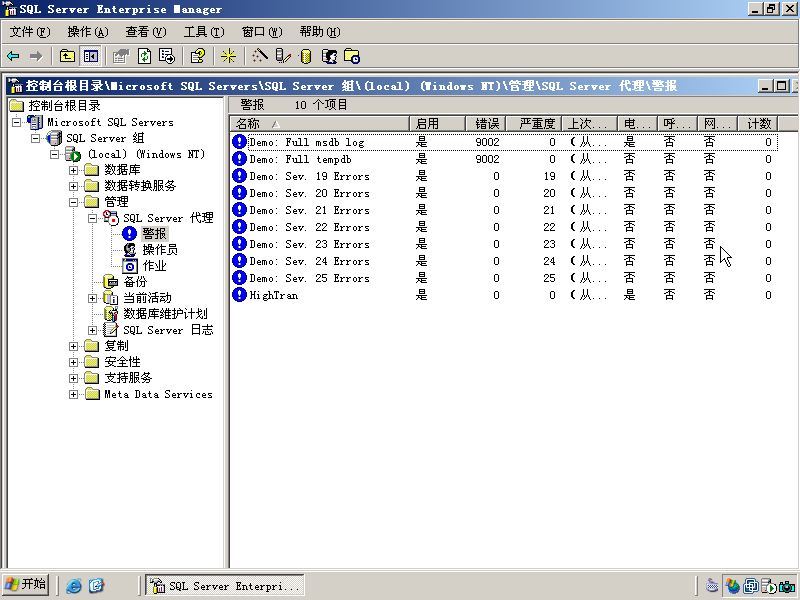Click the greyed-out Properties toolbar icon

[120, 56]
